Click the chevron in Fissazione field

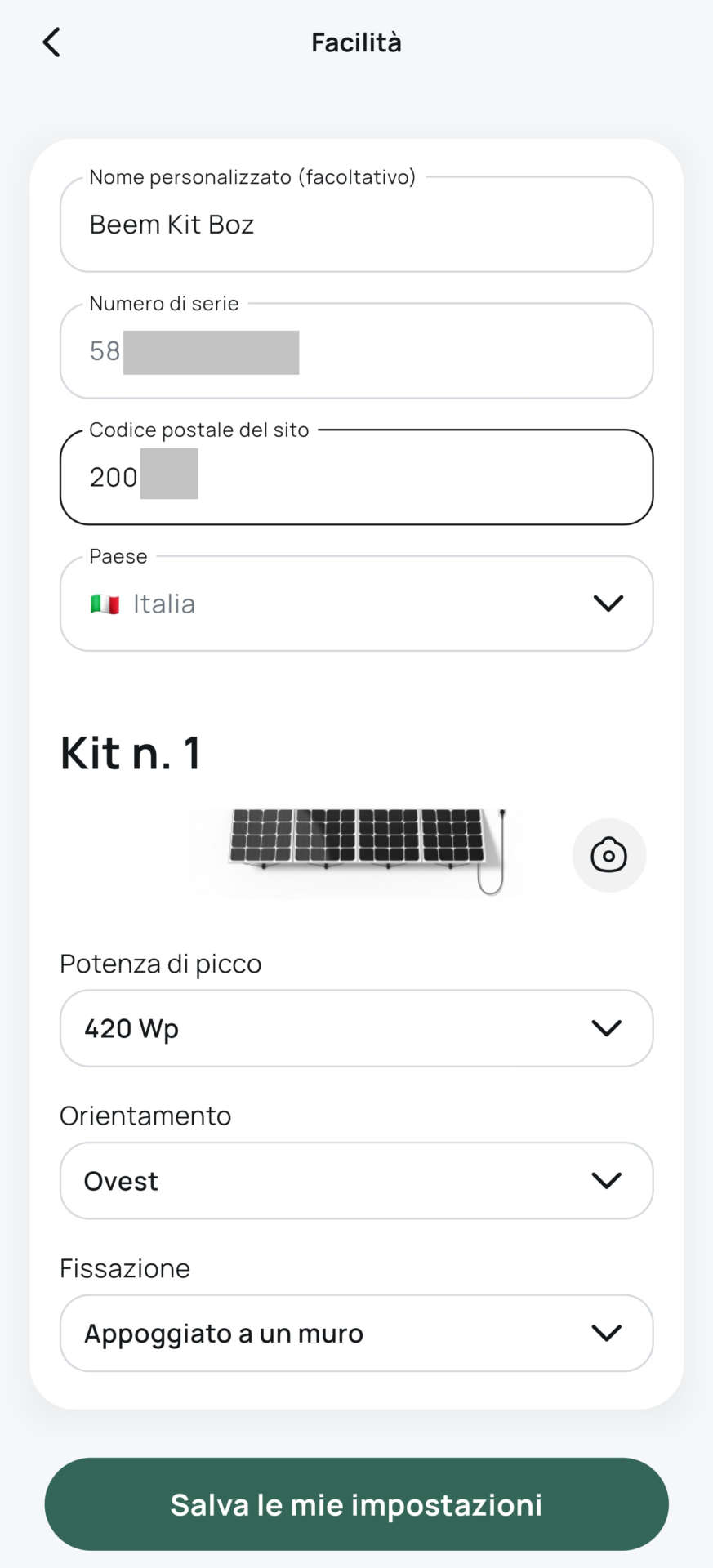(606, 1333)
